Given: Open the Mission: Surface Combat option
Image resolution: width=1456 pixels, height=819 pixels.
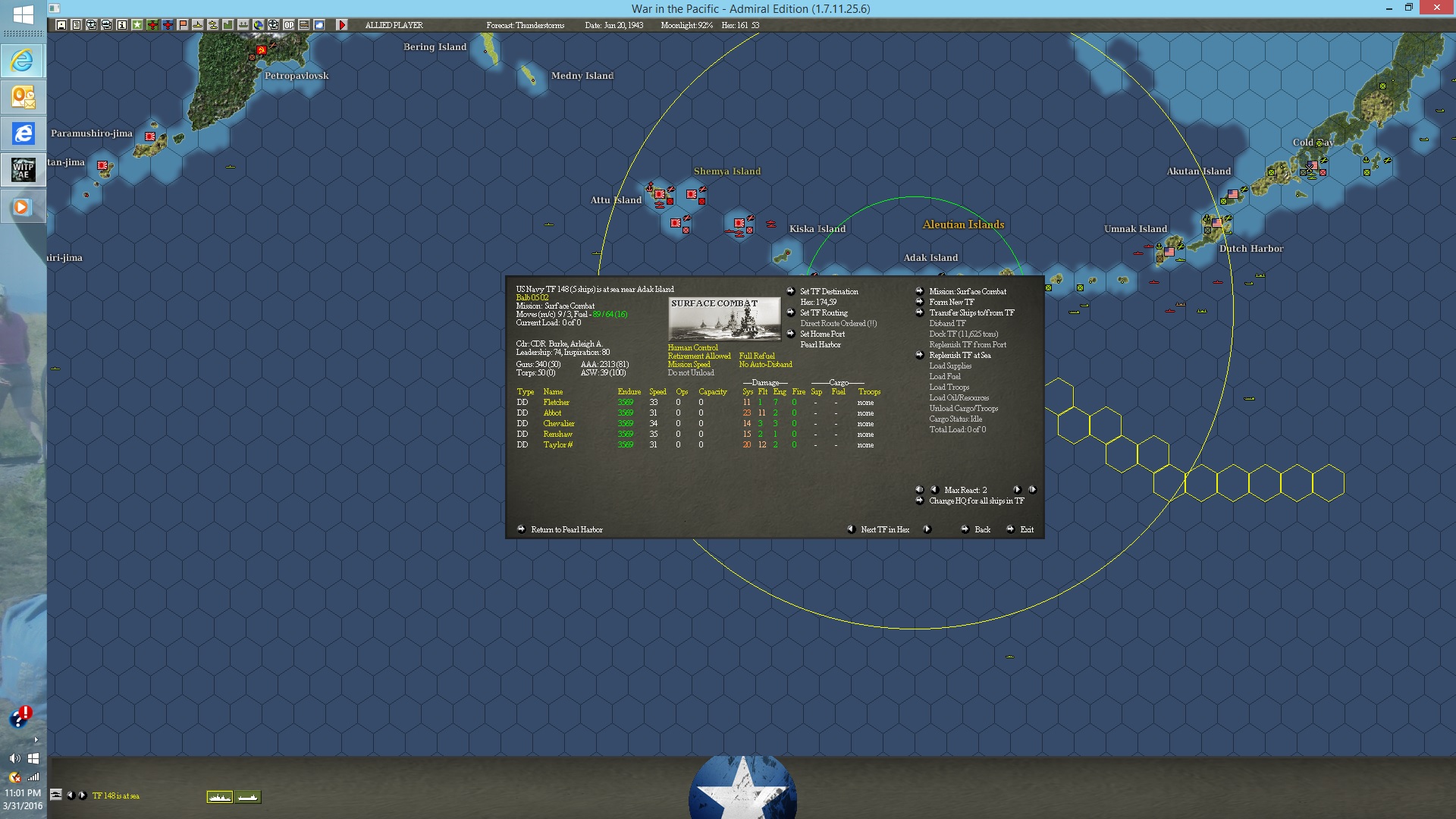Looking at the screenshot, I should 968,292.
